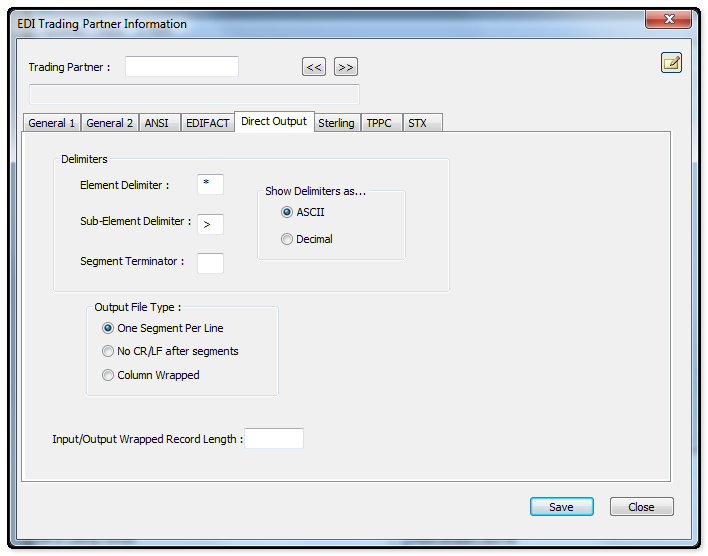This screenshot has height=556, width=708.
Task: Click the edit notepad icon
Action: (671, 63)
